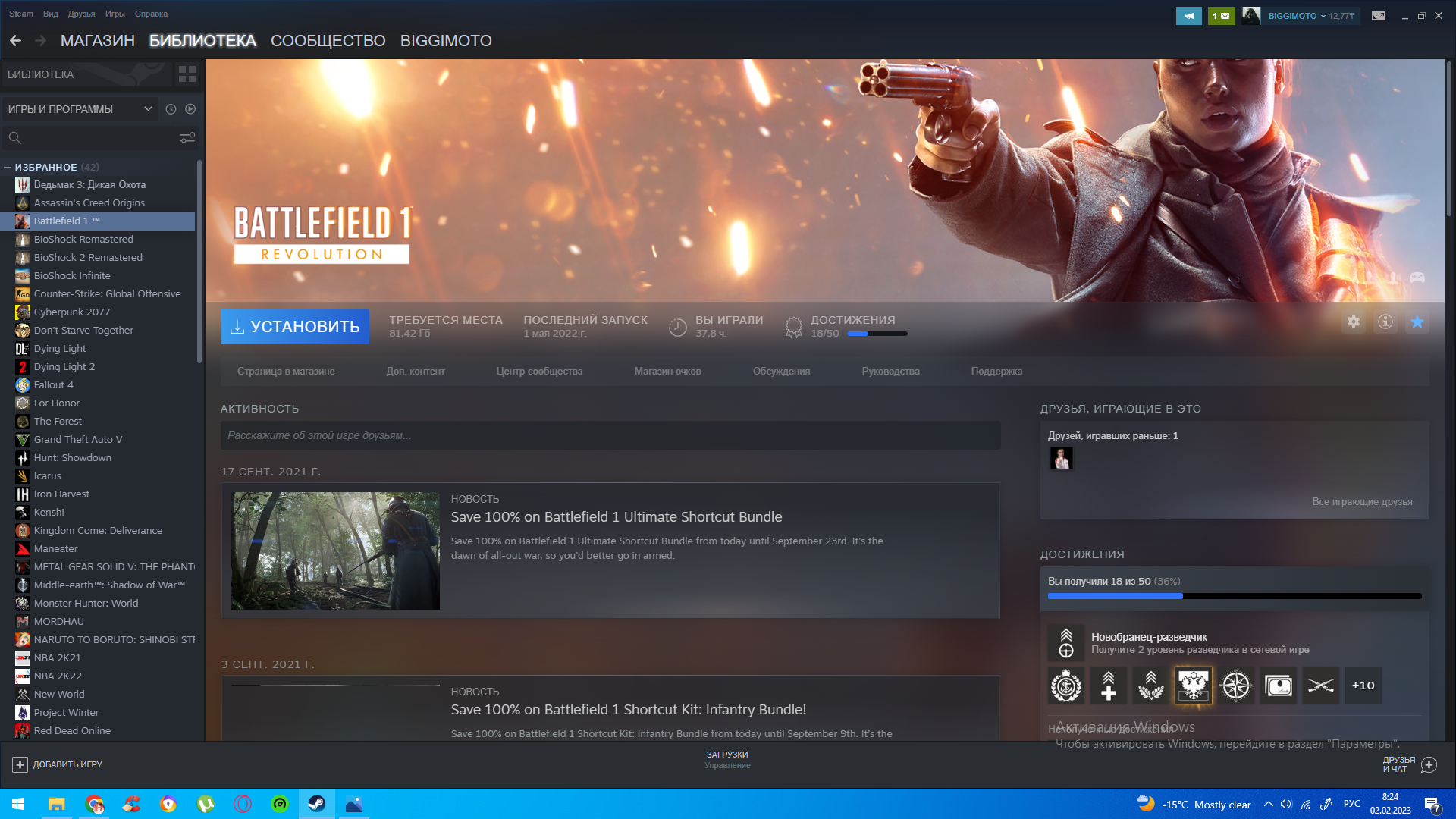Go back with the left arrow button

pyautogui.click(x=15, y=41)
